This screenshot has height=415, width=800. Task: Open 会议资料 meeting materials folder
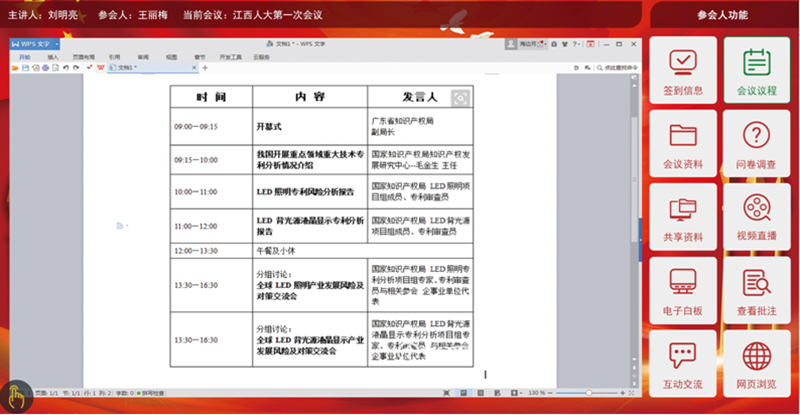pyautogui.click(x=683, y=145)
